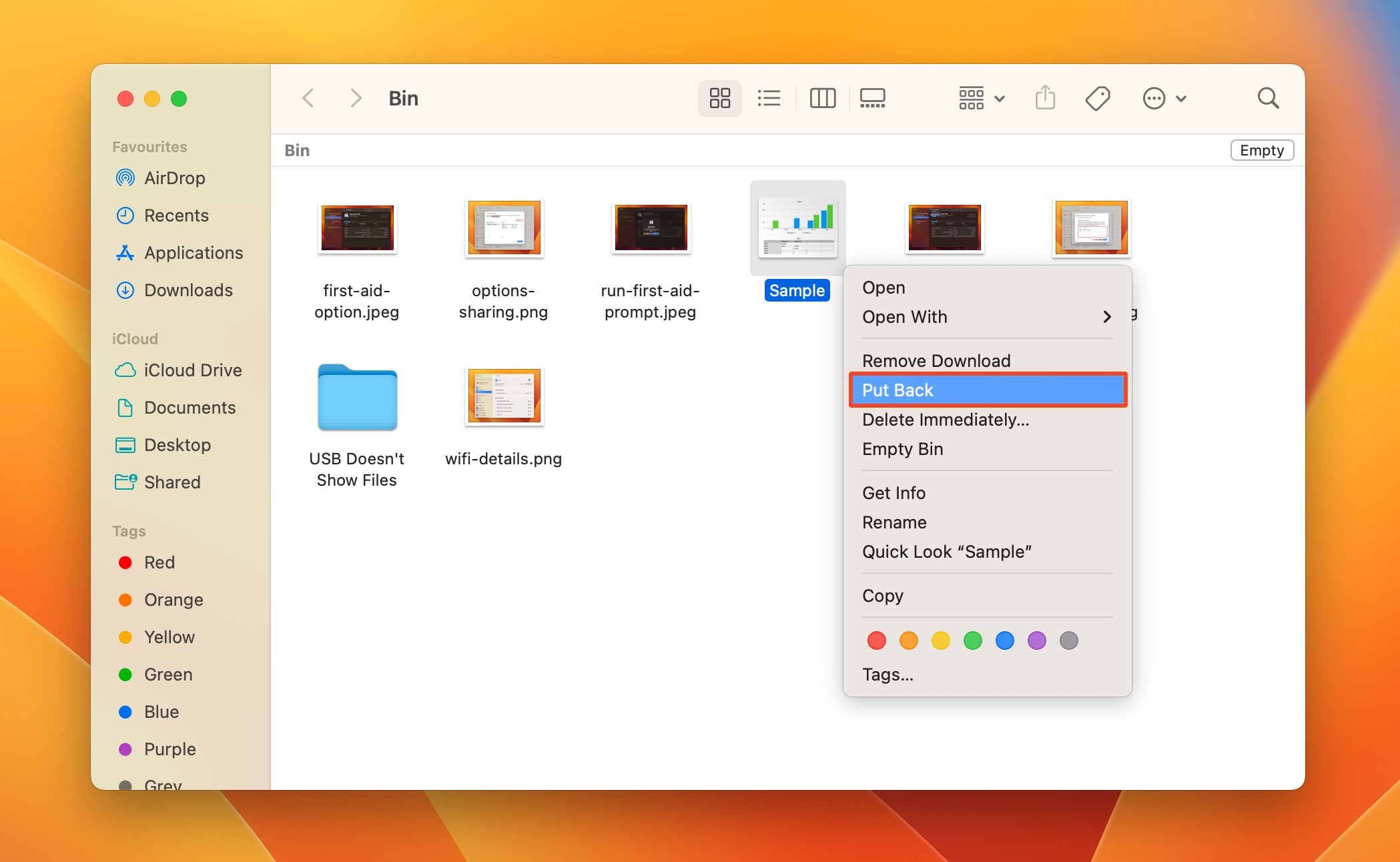Open the Finder search magnifier
The height and width of the screenshot is (862, 1400).
[x=1268, y=99]
